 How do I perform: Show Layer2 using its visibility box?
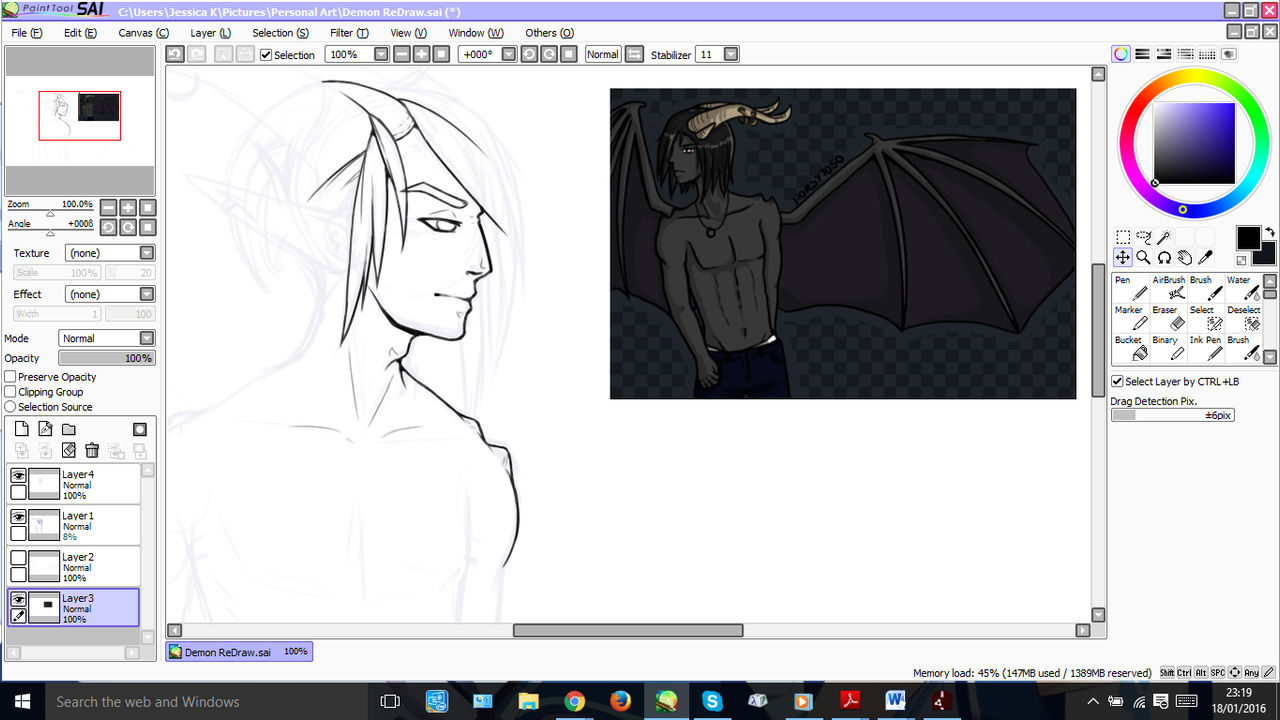click(18, 558)
